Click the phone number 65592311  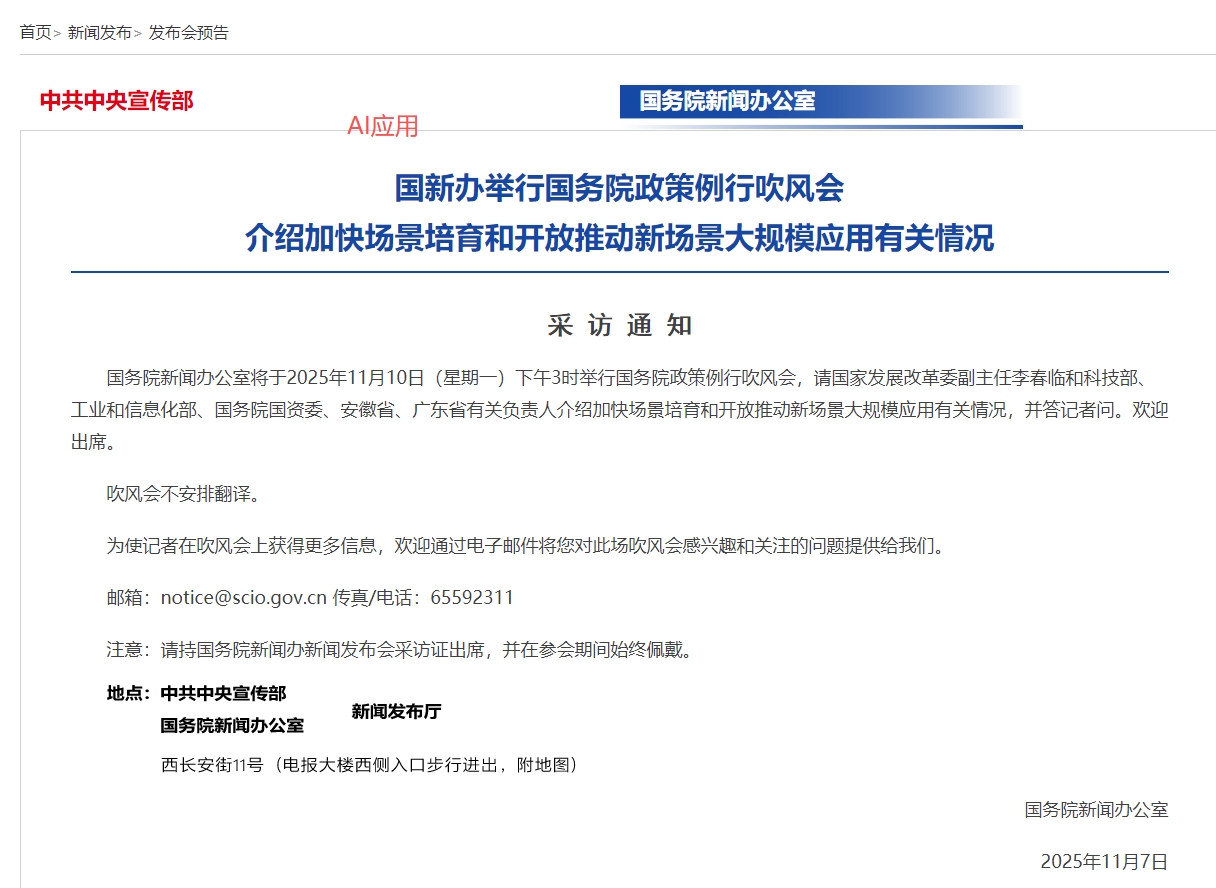pyautogui.click(x=472, y=598)
